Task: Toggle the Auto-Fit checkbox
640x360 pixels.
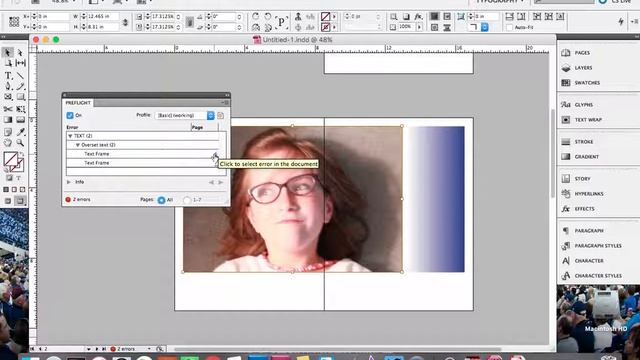Action: (509, 27)
